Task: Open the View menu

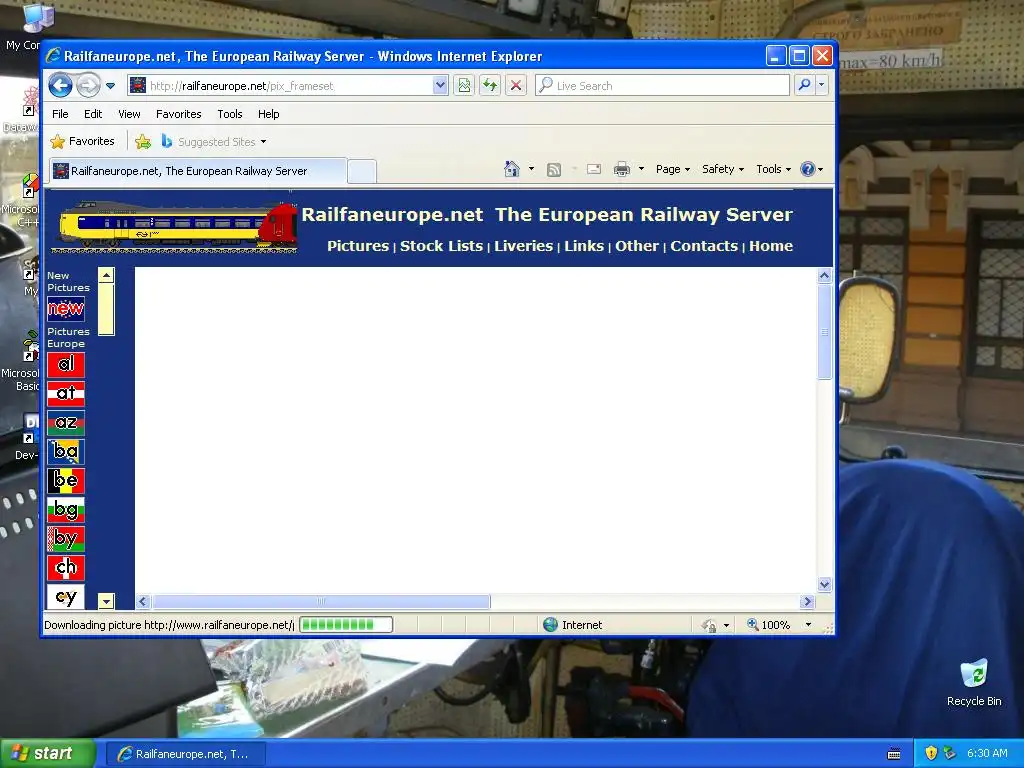Action: click(x=129, y=114)
